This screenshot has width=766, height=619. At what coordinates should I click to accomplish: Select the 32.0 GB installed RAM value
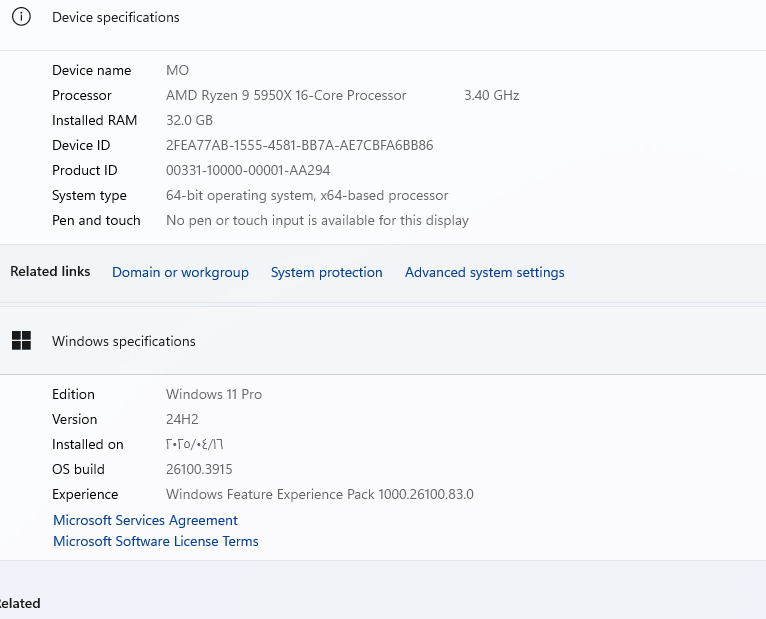tap(189, 120)
